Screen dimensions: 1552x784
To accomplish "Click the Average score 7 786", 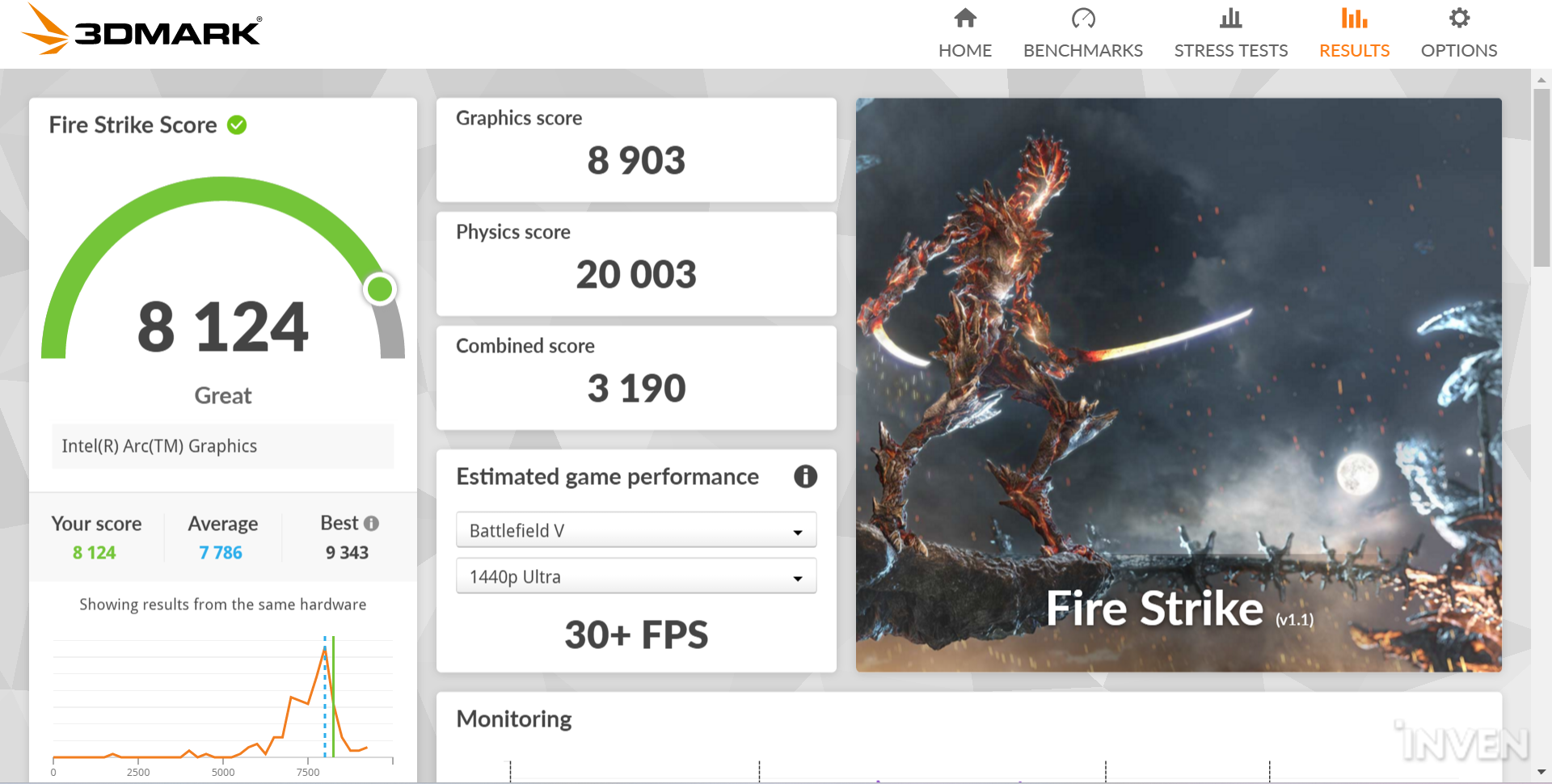I will [221, 553].
